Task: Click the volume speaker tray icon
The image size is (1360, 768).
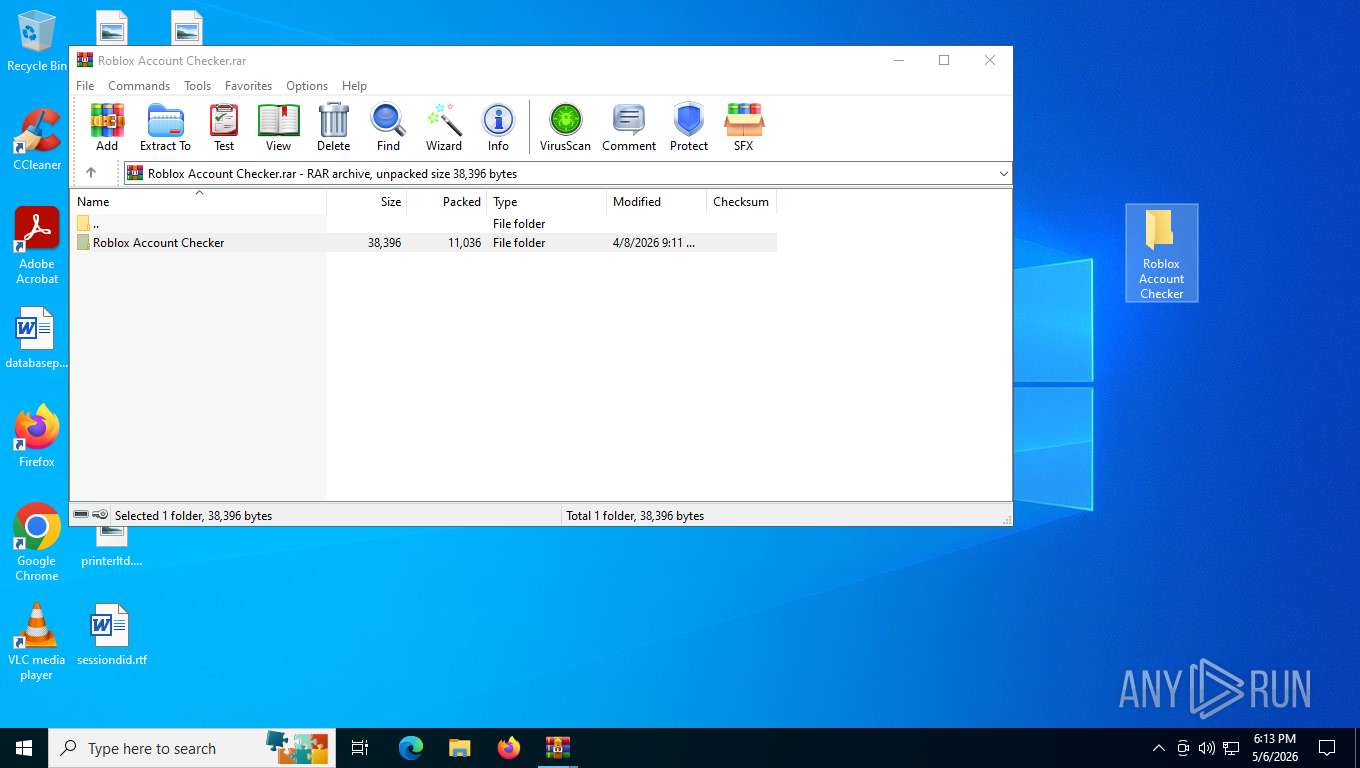Action: coord(1207,748)
